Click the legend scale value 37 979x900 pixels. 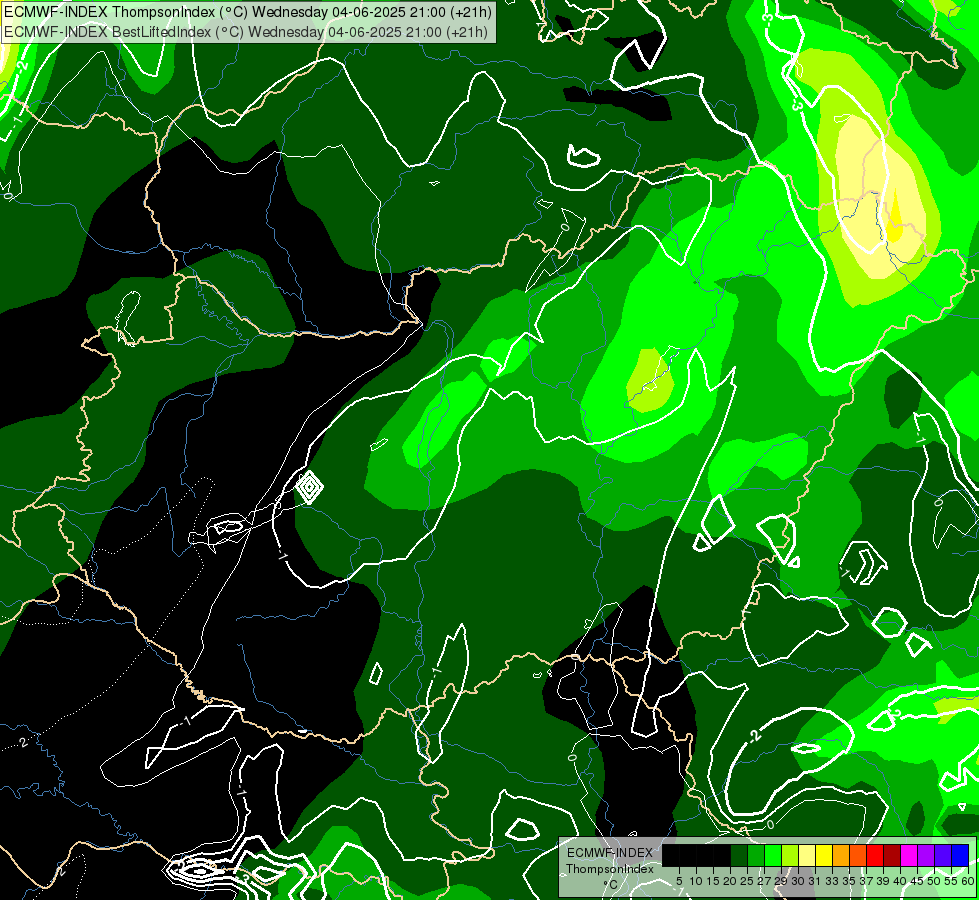866,881
